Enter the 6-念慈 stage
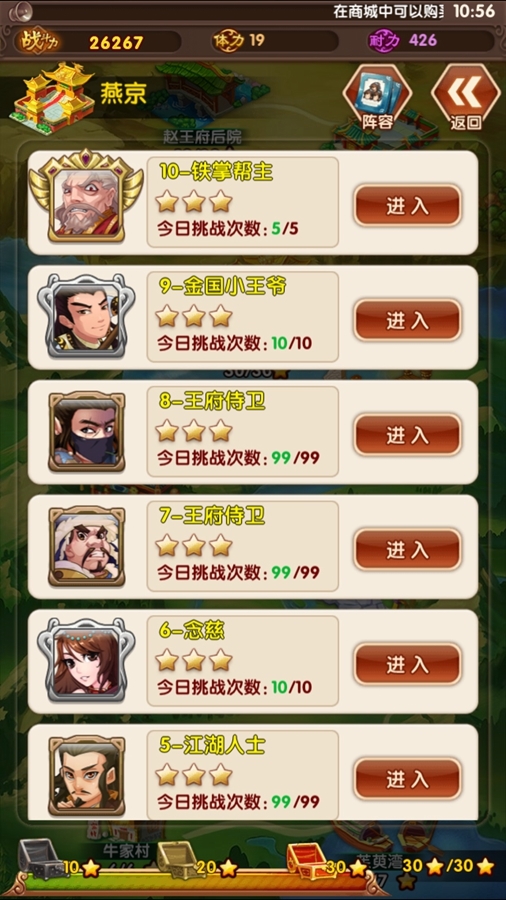The image size is (506, 900). [407, 665]
